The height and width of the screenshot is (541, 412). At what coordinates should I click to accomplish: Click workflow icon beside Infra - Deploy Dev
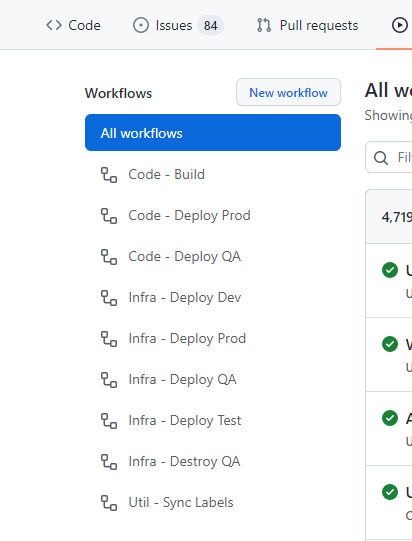[109, 298]
